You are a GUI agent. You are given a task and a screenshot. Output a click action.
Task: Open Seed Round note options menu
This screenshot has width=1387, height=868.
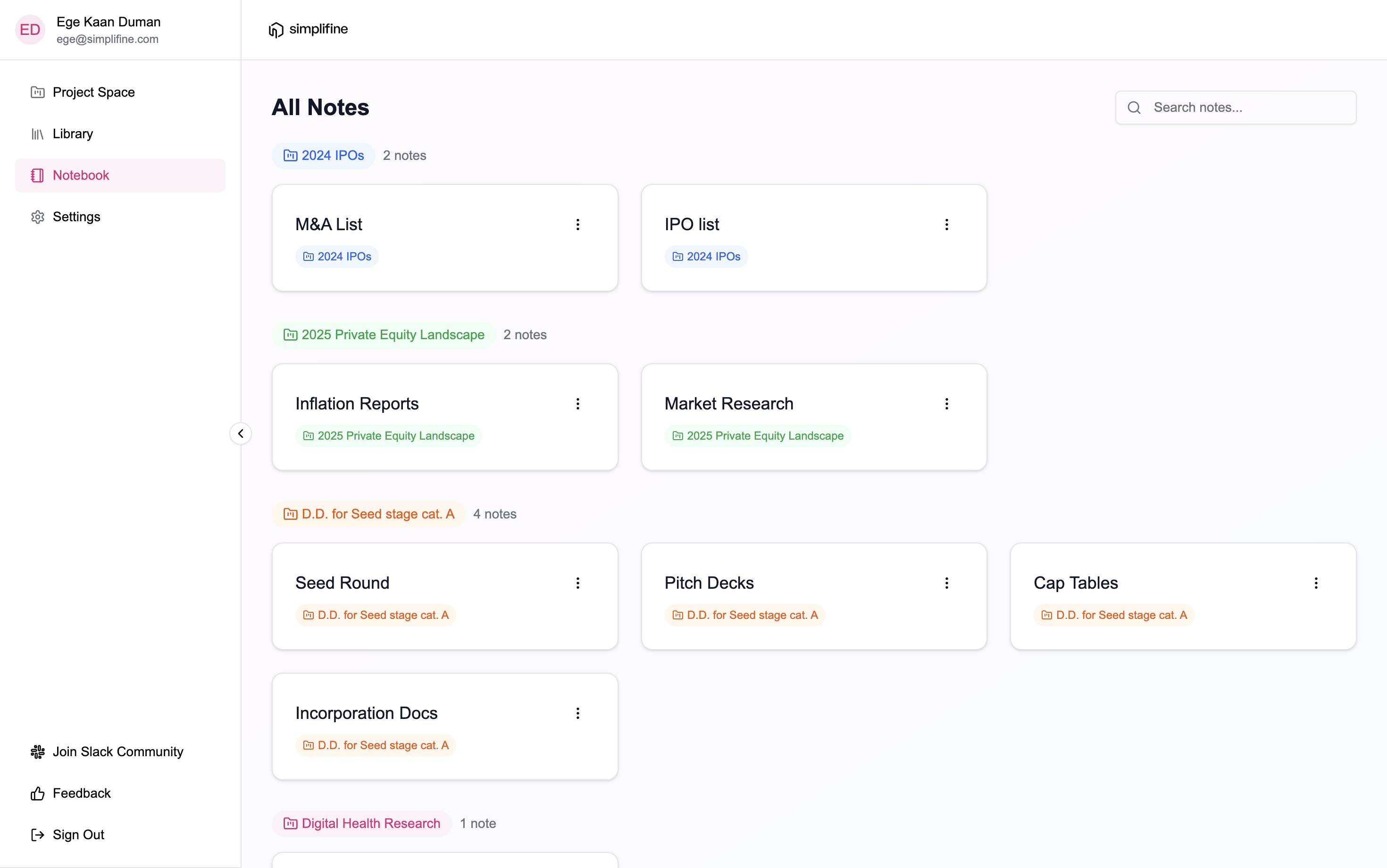[x=577, y=583]
